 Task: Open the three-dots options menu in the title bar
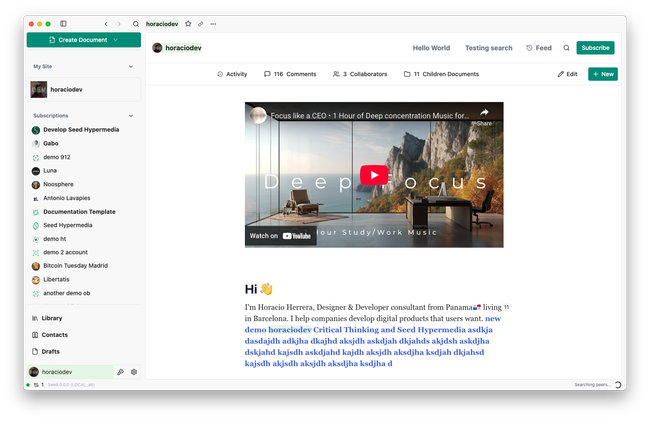point(212,23)
